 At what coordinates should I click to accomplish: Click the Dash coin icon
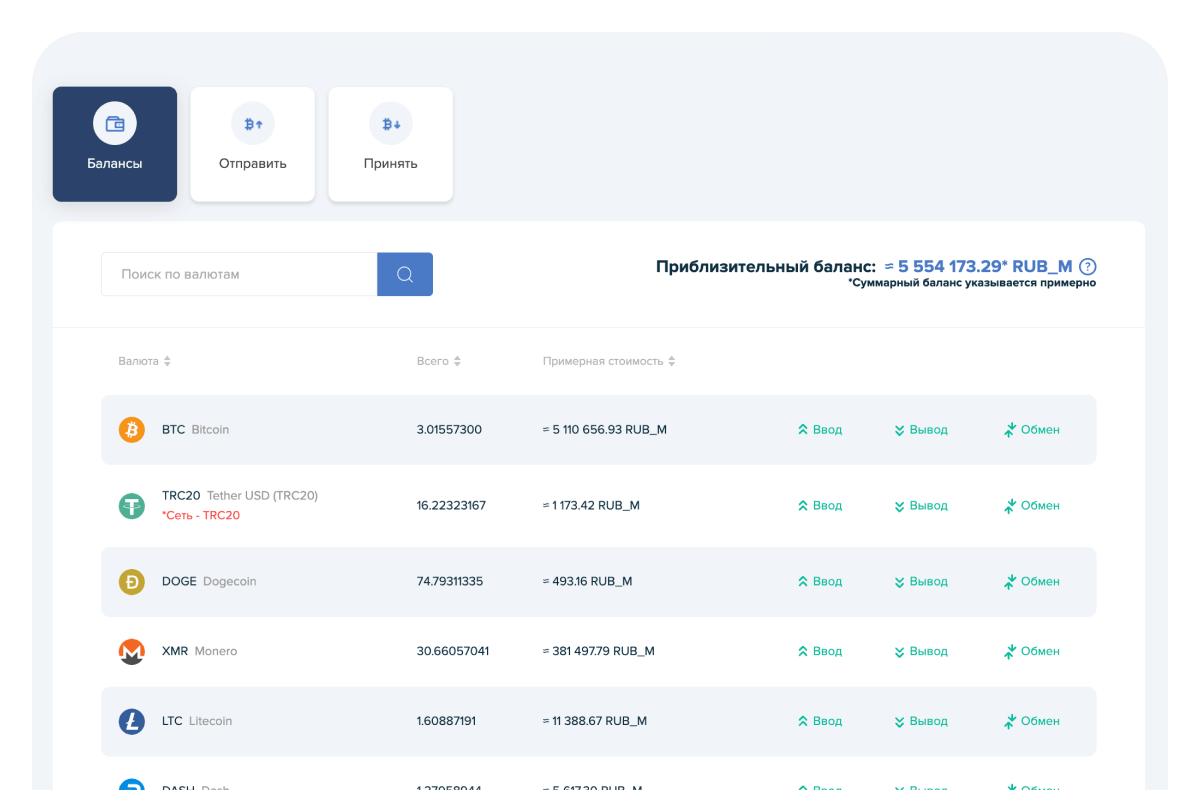[131, 786]
